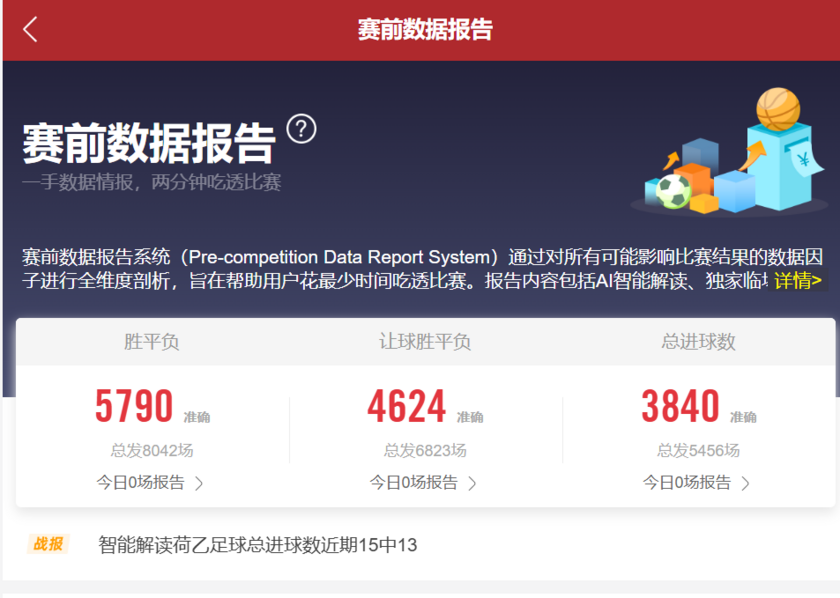Select the 总进球数 tab
The width and height of the screenshot is (840, 598).
698,342
